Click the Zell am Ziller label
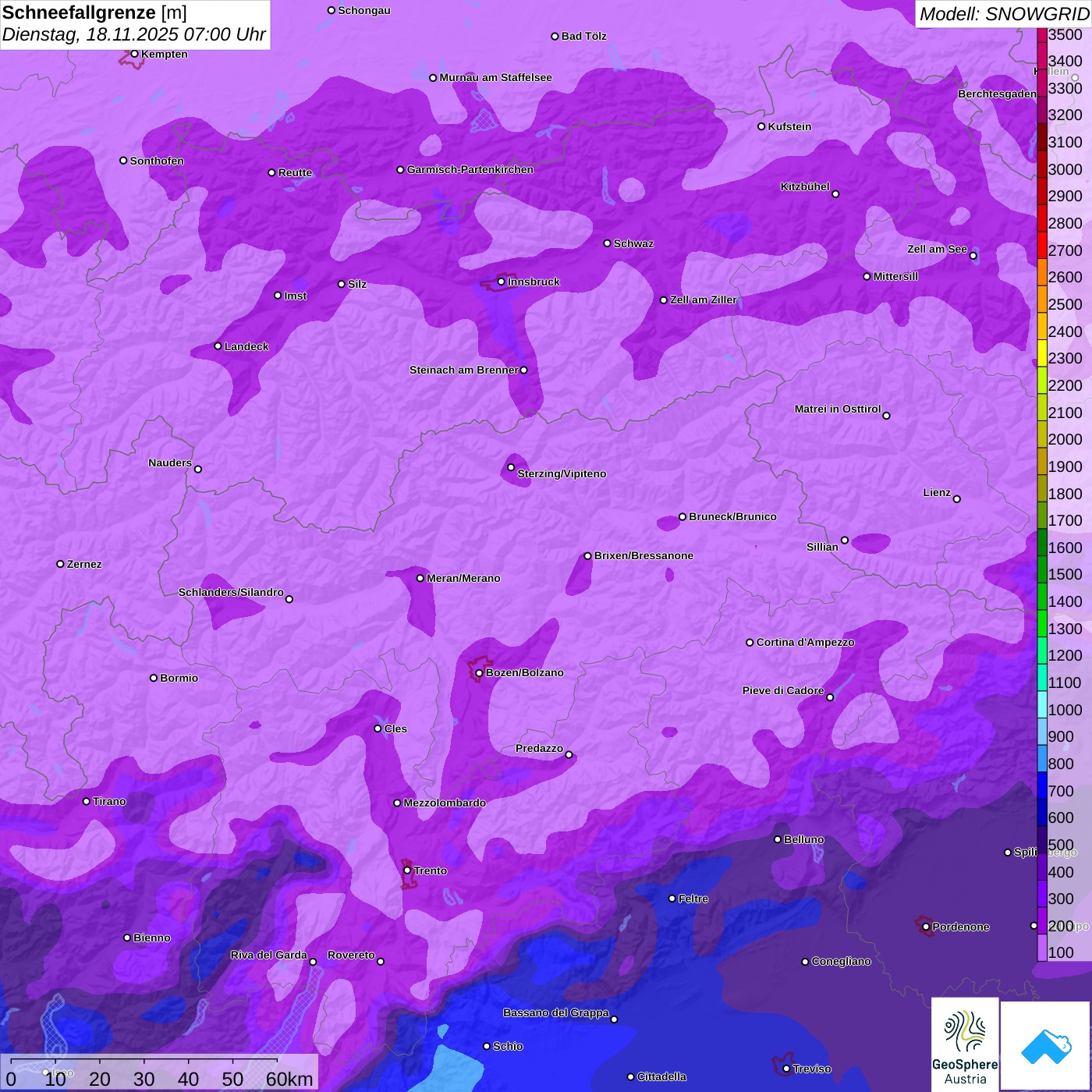 pyautogui.click(x=704, y=300)
